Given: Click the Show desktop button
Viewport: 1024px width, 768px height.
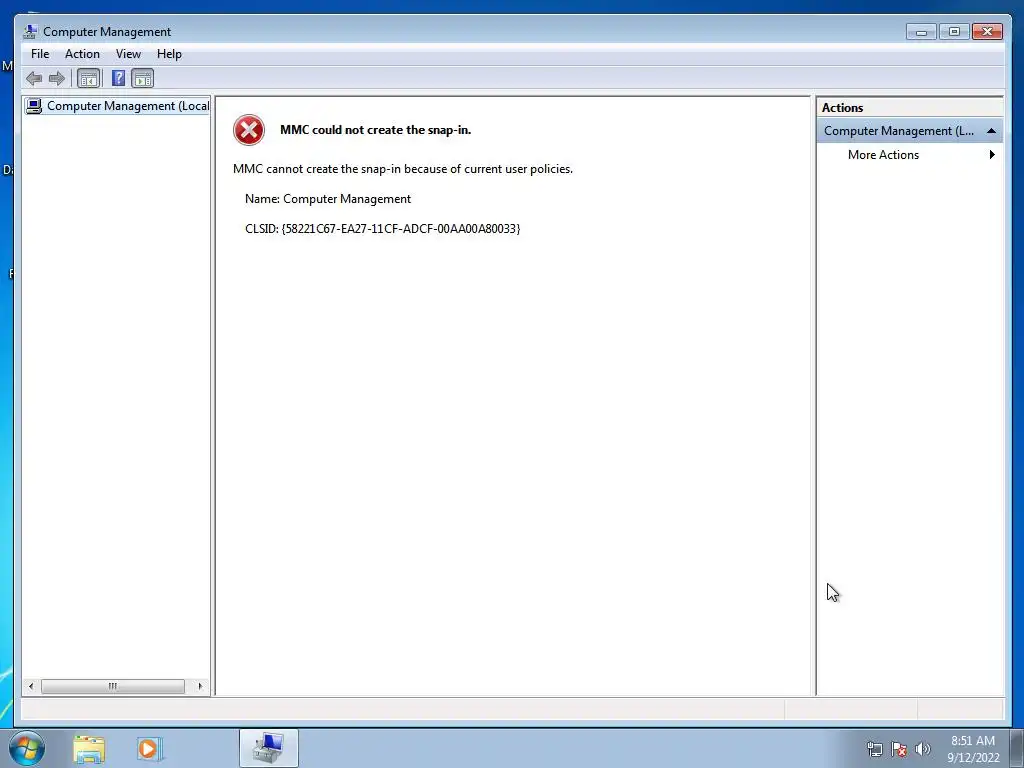Looking at the screenshot, I should pyautogui.click(x=1017, y=748).
